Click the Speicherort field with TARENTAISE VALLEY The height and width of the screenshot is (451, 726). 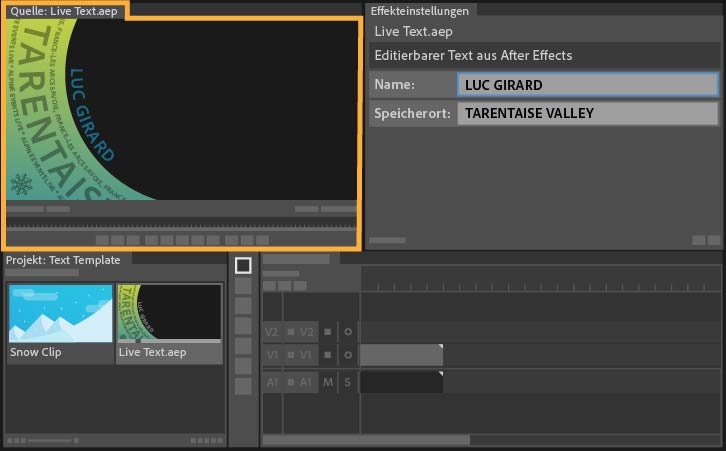pos(588,113)
